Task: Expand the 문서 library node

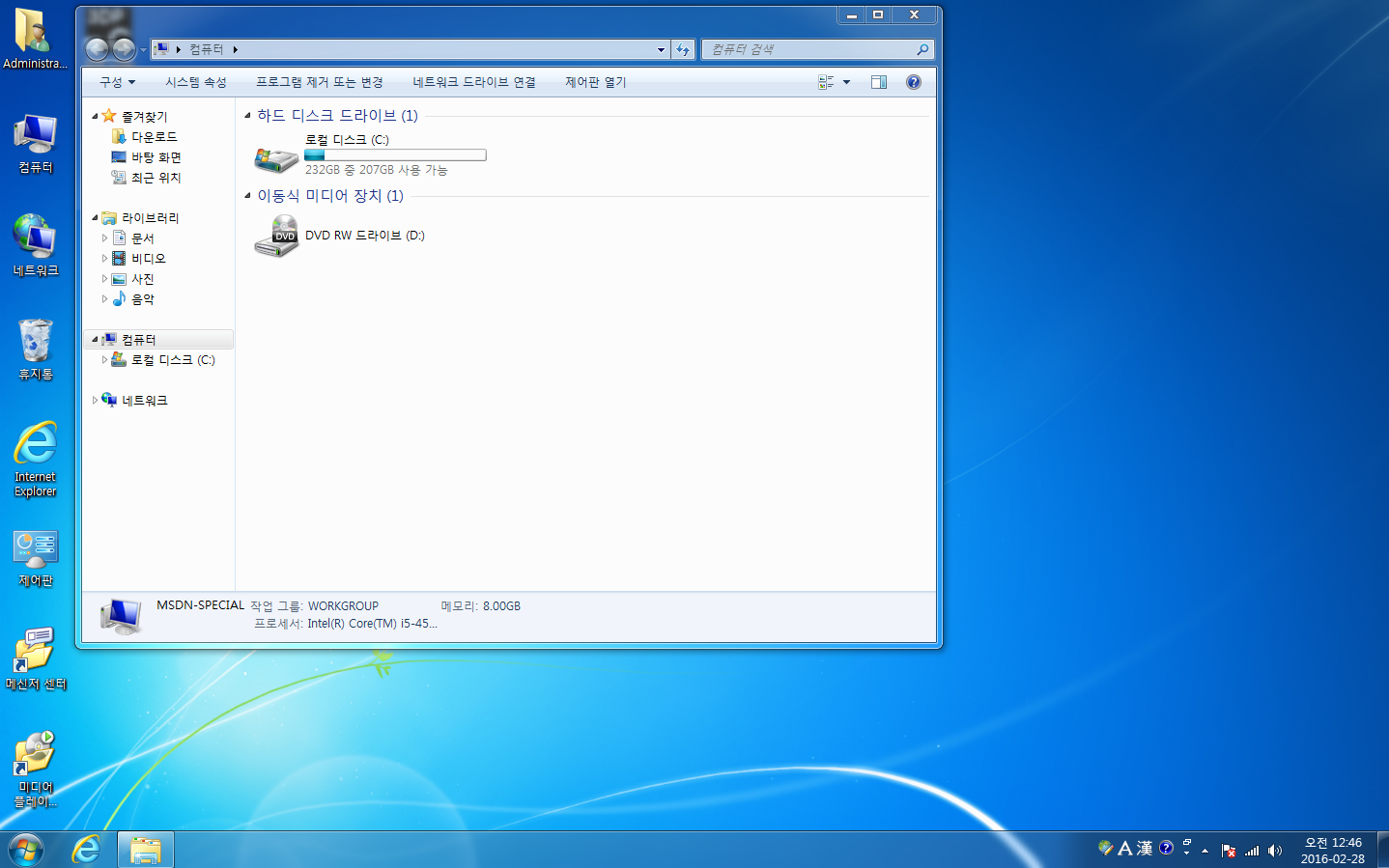Action: (104, 238)
